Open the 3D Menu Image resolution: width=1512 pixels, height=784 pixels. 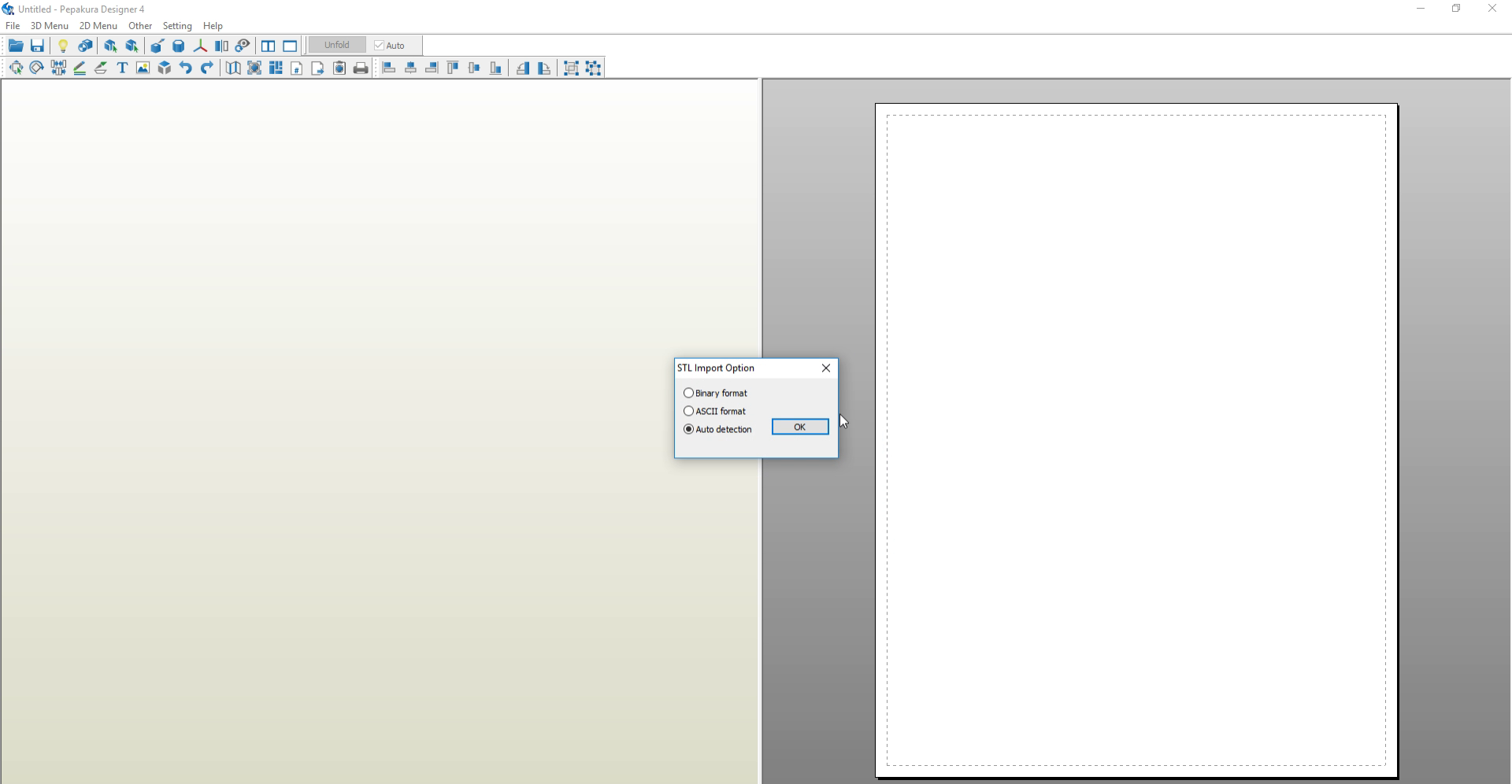tap(50, 26)
